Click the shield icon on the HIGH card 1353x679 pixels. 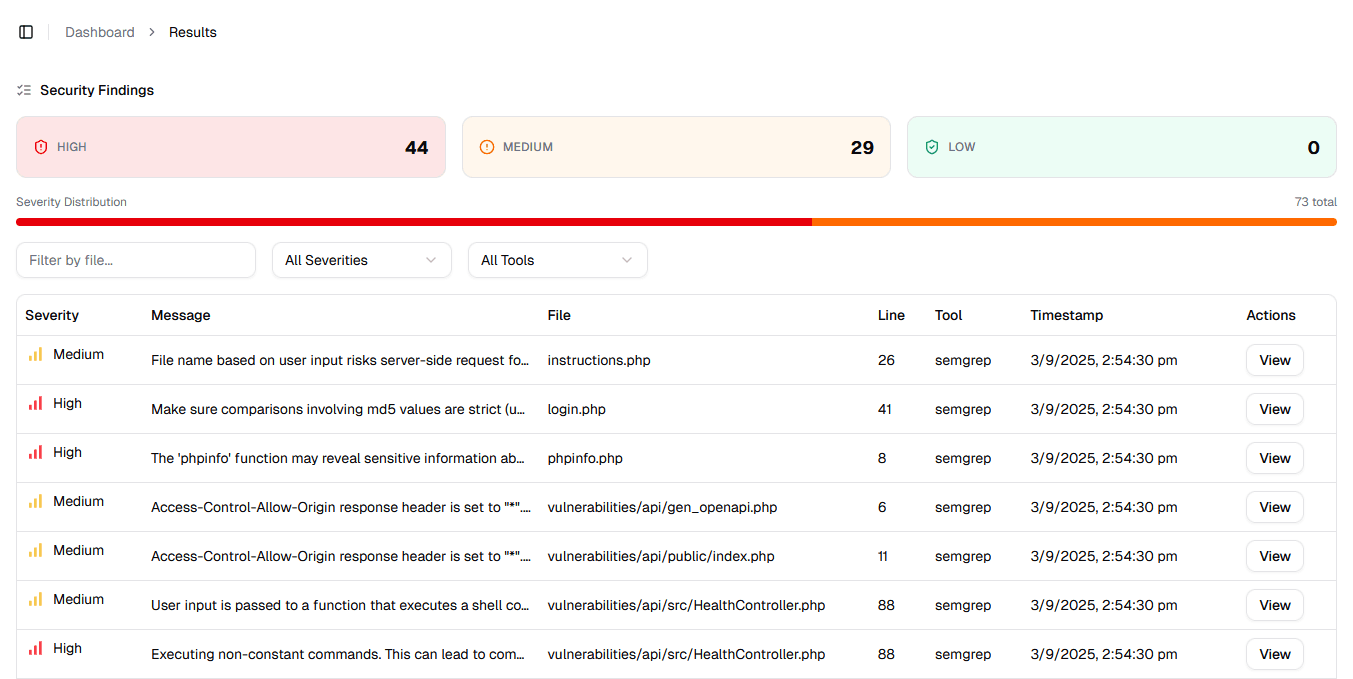tap(39, 146)
